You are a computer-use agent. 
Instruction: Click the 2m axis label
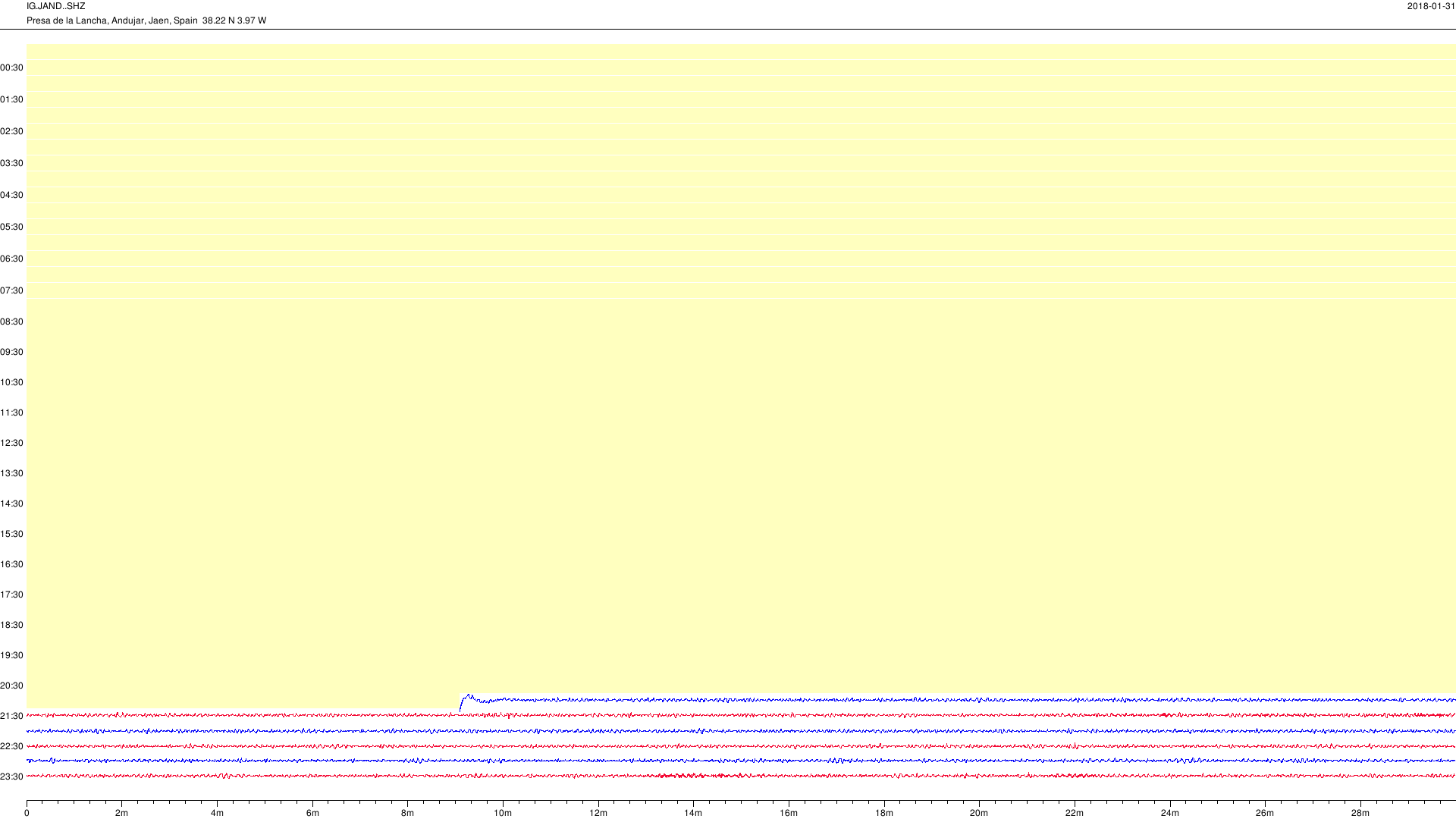click(121, 813)
